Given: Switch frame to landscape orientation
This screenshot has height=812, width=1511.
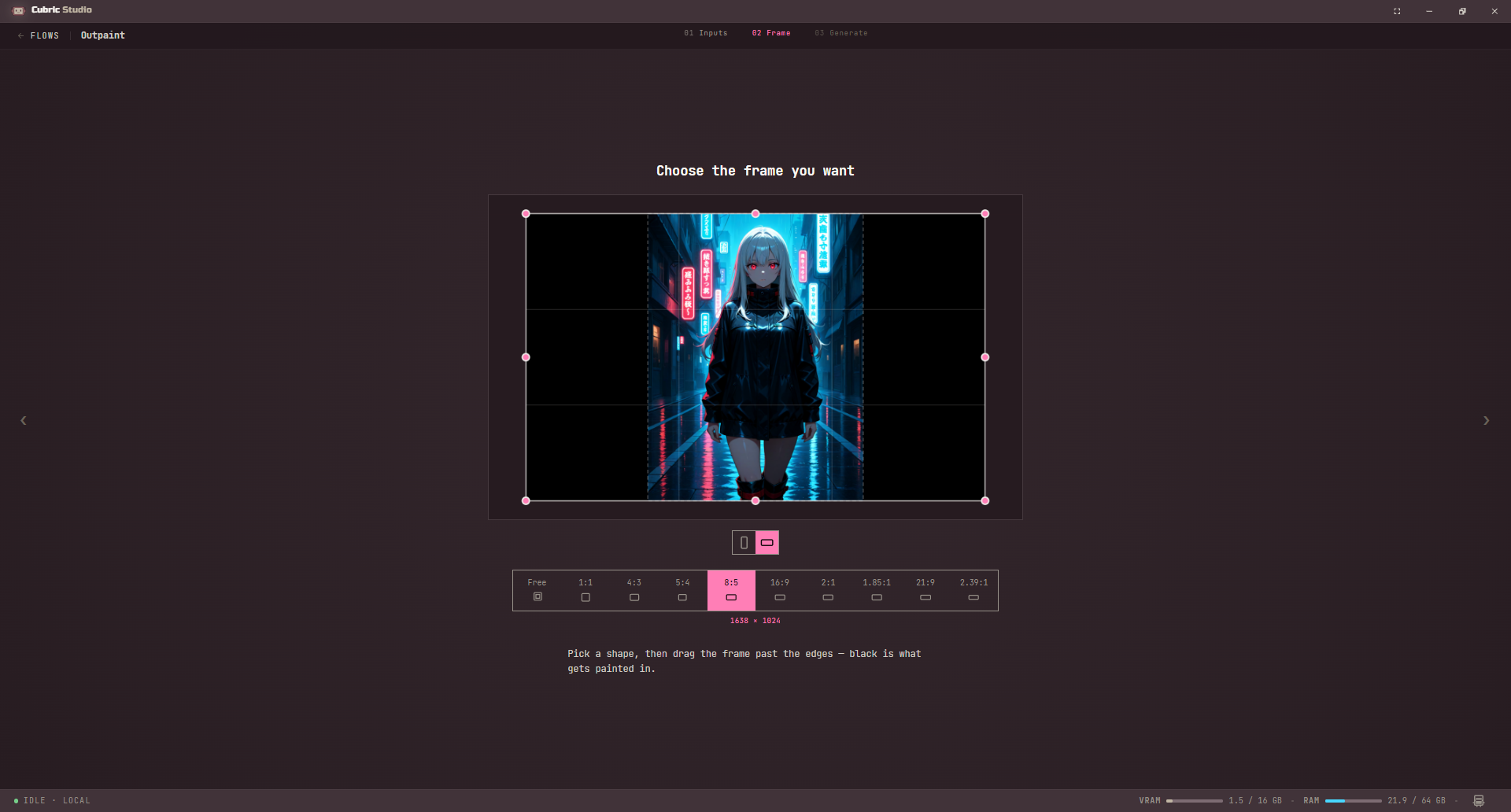Looking at the screenshot, I should (x=767, y=543).
